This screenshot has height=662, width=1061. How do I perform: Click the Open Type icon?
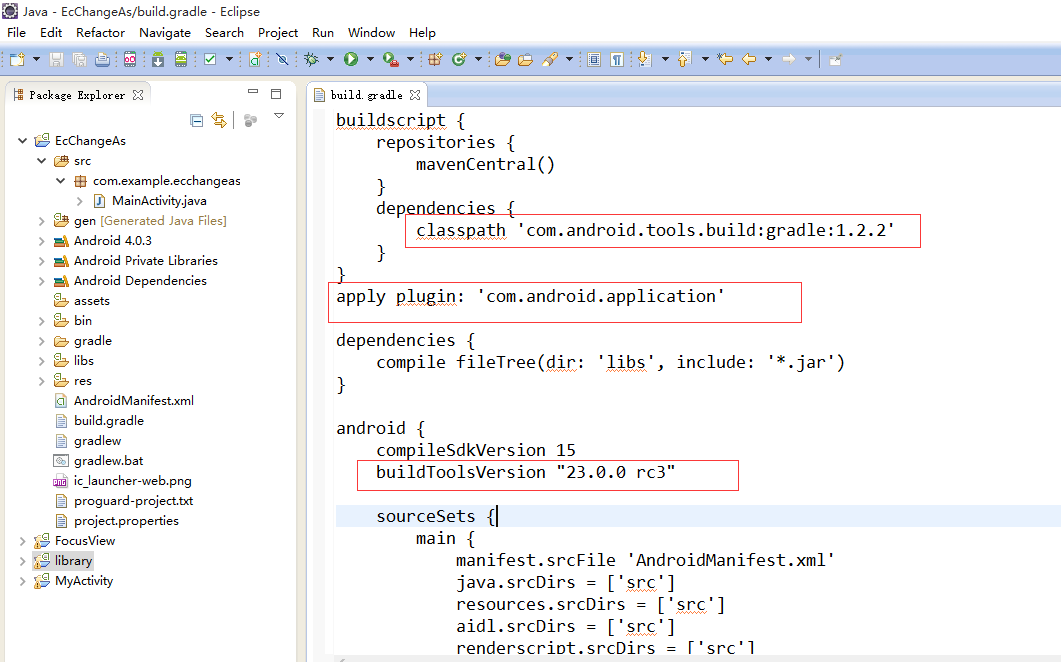click(x=503, y=60)
